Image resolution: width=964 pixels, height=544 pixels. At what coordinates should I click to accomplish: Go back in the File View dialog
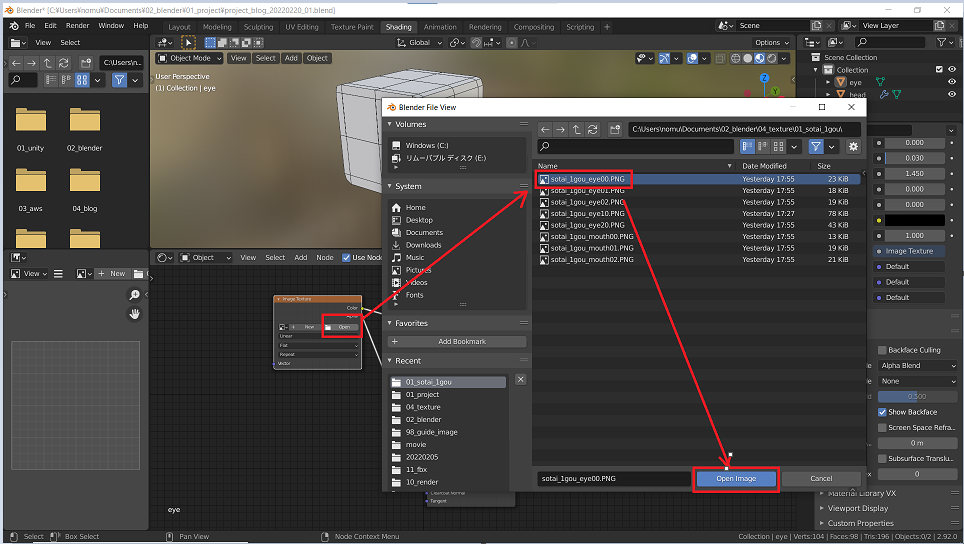point(545,129)
